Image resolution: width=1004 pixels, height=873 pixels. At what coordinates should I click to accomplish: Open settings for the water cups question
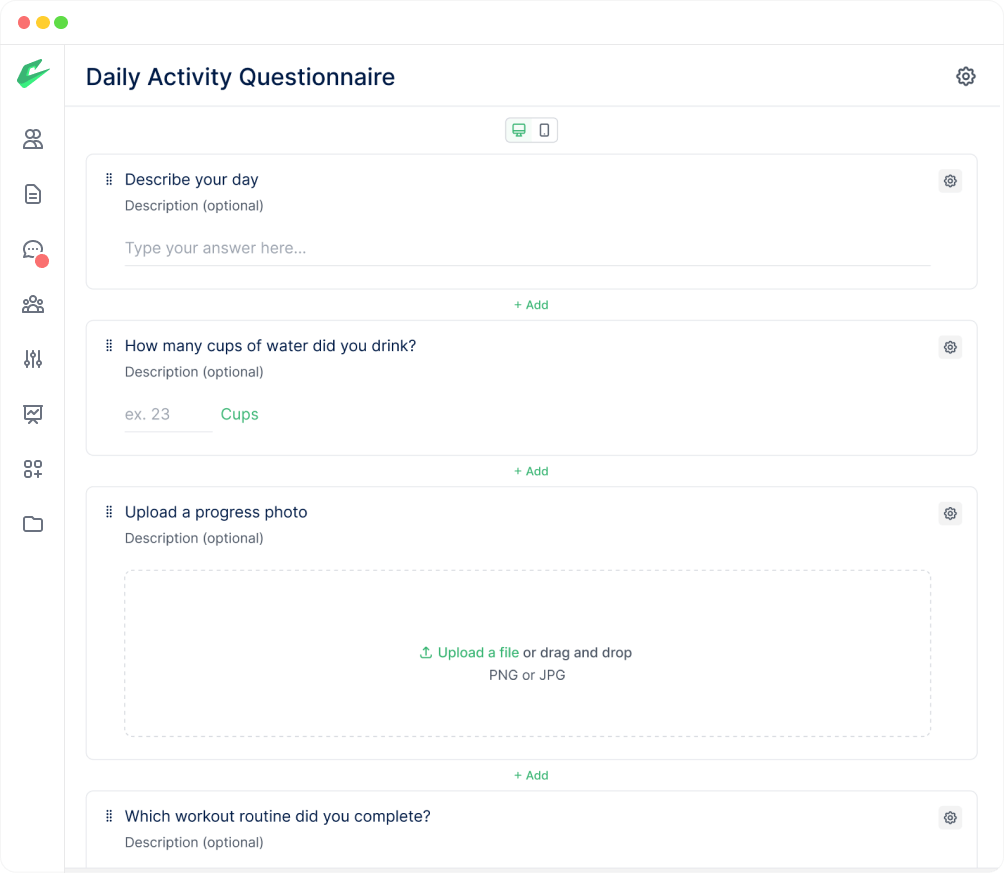[x=950, y=347]
